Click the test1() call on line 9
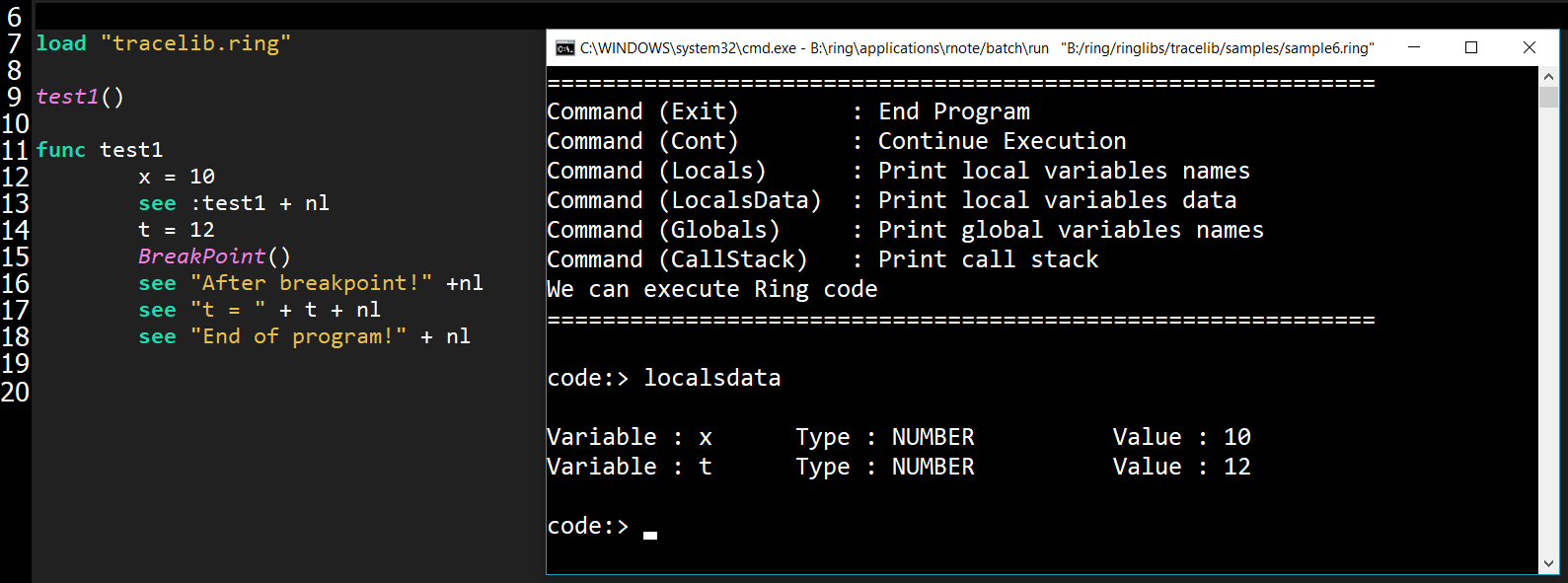Viewport: 1568px width, 583px height. 80,97
